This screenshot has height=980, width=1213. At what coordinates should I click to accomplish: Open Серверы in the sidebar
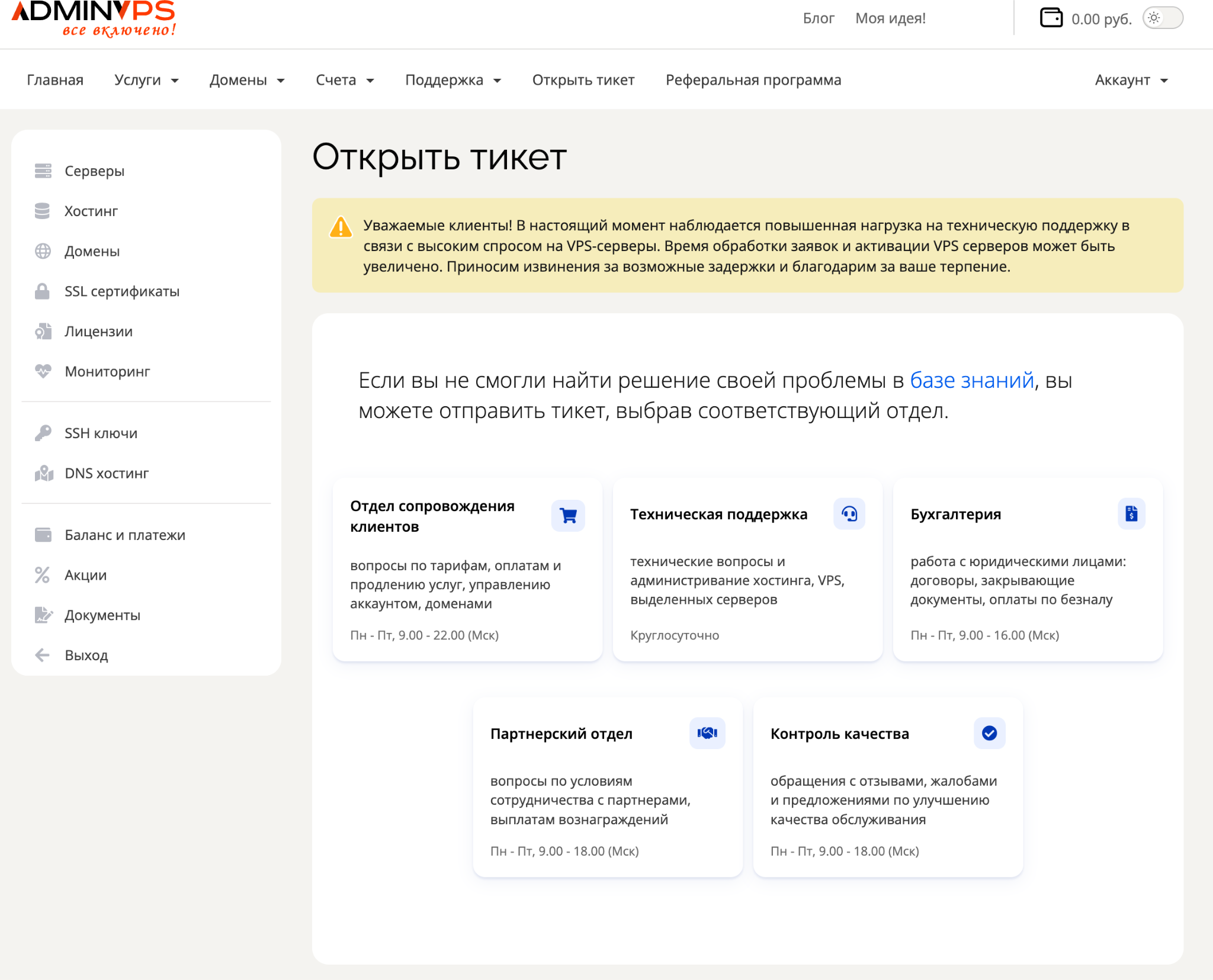click(x=95, y=171)
